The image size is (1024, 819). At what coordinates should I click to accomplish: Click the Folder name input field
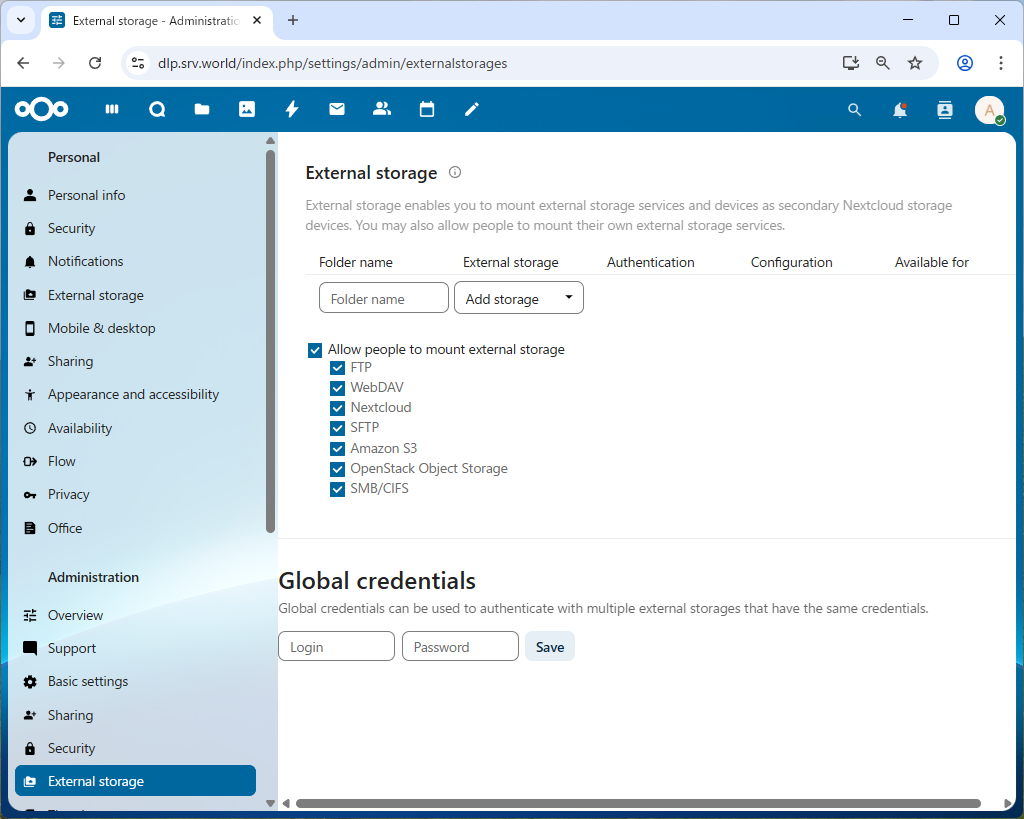[384, 298]
